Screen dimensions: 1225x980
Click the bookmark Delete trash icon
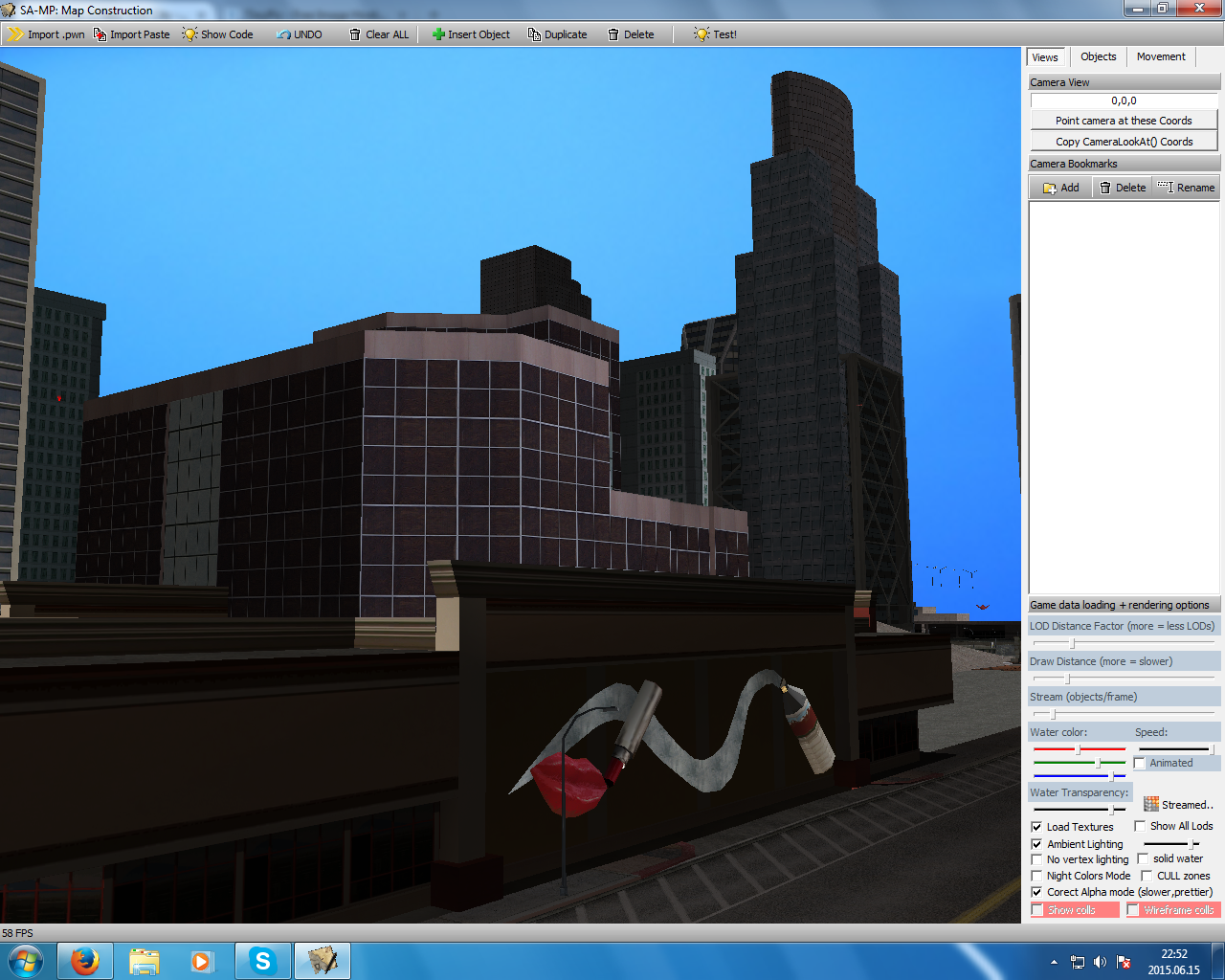(1105, 188)
